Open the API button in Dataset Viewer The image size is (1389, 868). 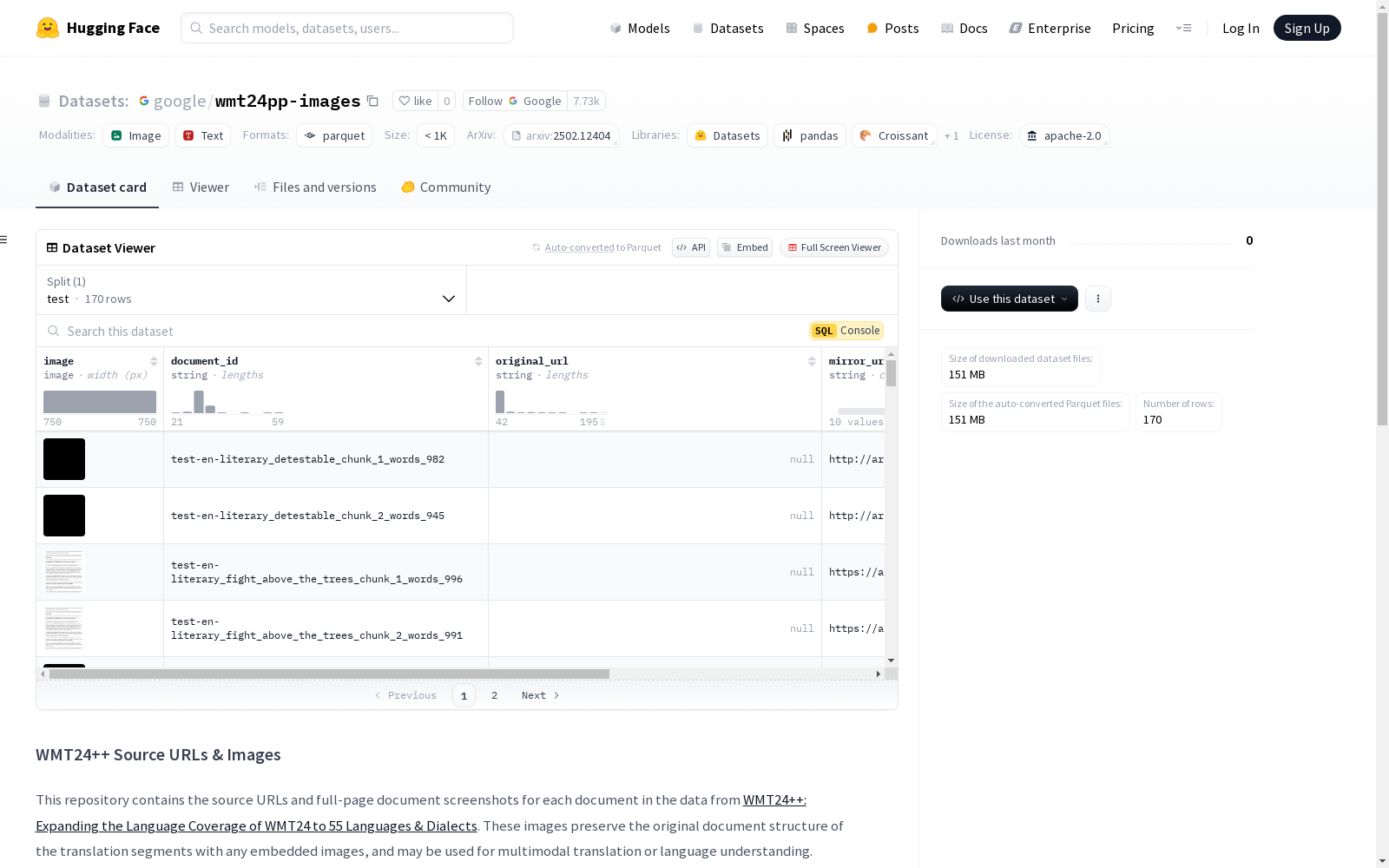pos(691,247)
